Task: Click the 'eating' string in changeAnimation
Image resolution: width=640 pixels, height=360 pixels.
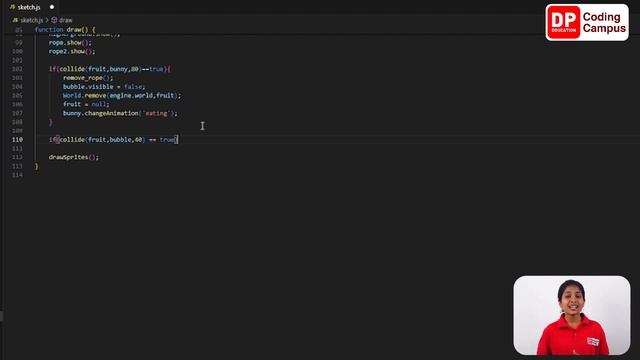Action: coord(156,113)
